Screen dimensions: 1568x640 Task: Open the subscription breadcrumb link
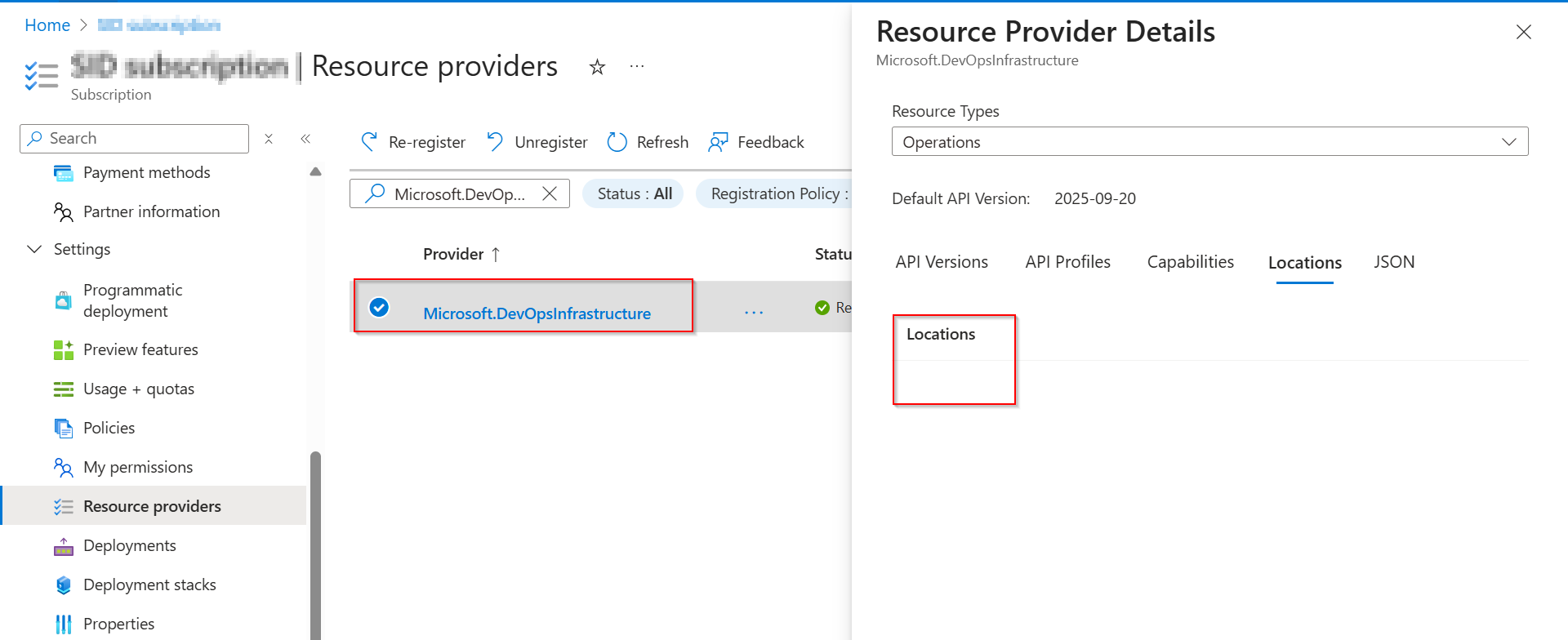159,25
